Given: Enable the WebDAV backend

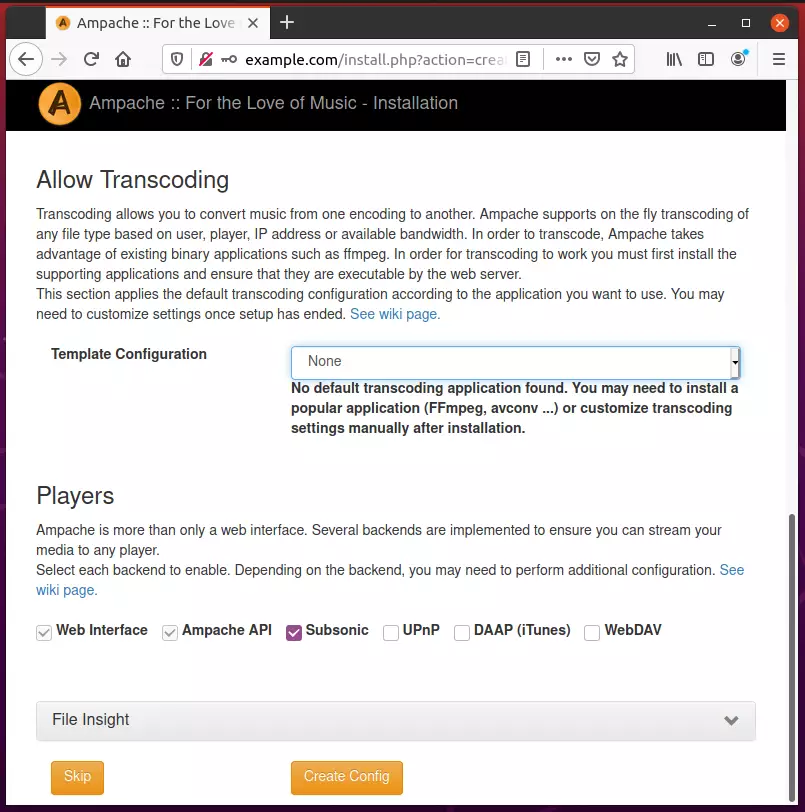Looking at the screenshot, I should [x=592, y=632].
